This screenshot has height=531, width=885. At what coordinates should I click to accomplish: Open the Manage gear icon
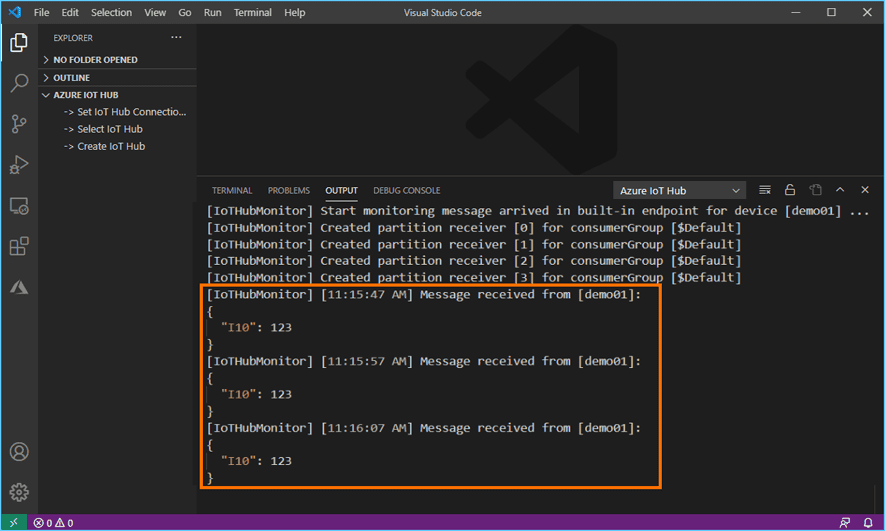(x=19, y=492)
